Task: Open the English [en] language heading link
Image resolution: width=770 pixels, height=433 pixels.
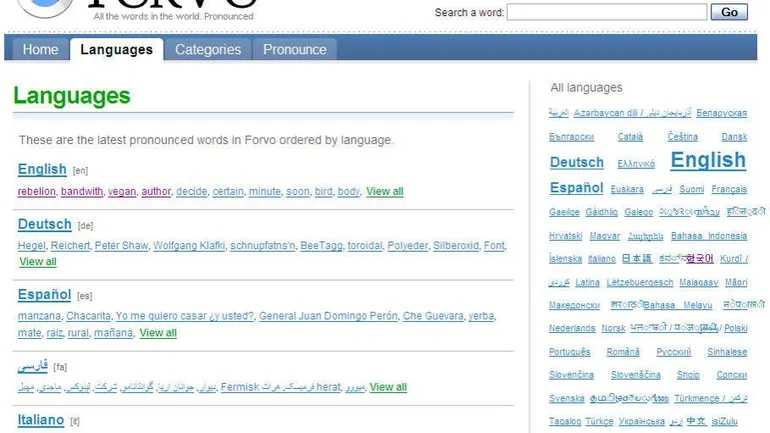Action: coord(42,169)
